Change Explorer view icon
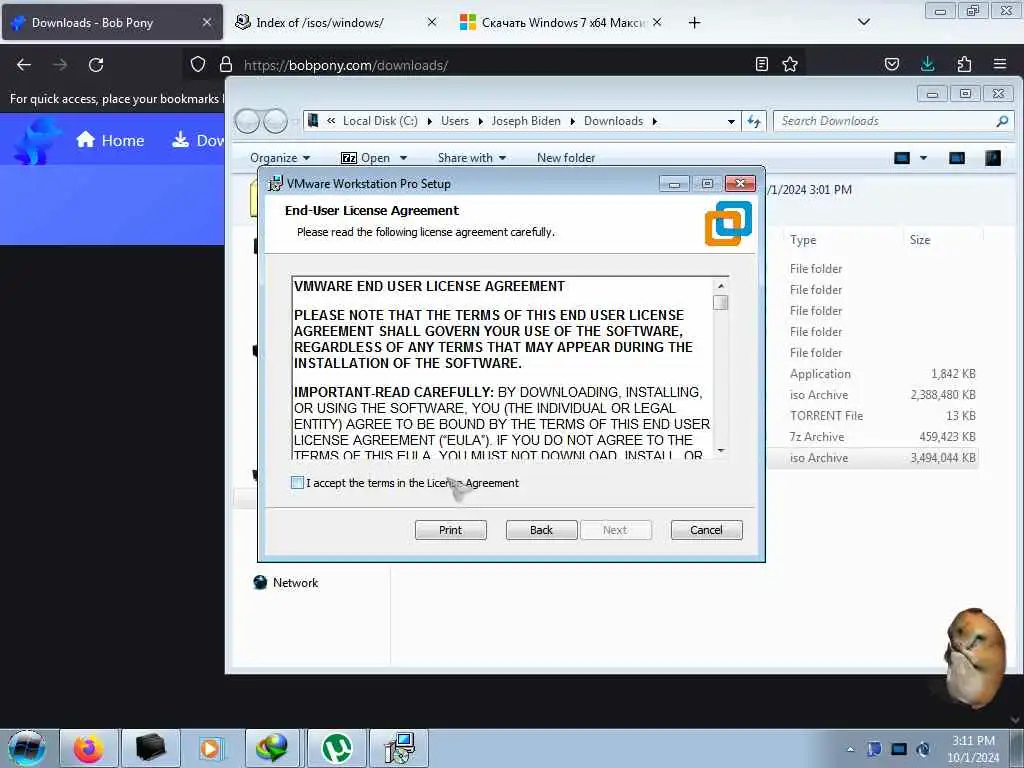 coord(902,158)
